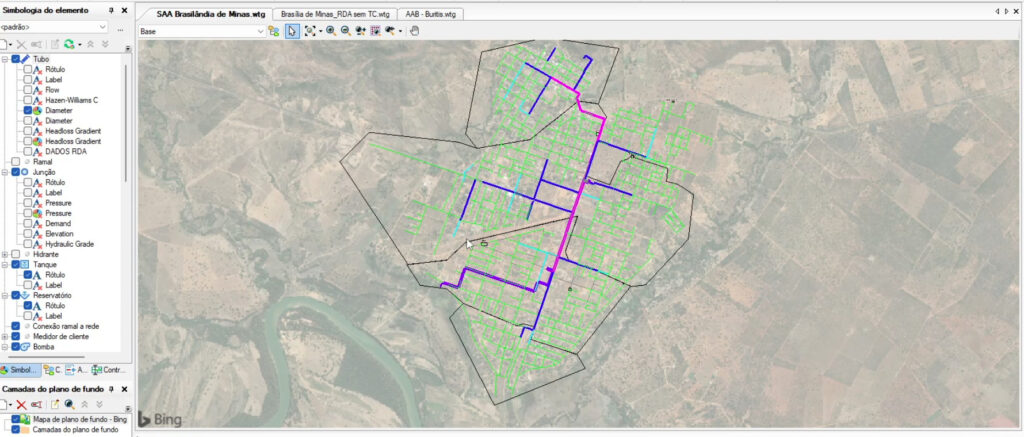Click the ellipsis button beside padrão dropdown
This screenshot has width=1024, height=437.
tap(120, 29)
